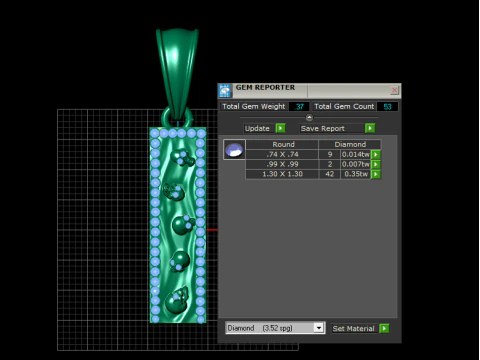
Task: Click the Total Gem Count label
Action: 344,107
